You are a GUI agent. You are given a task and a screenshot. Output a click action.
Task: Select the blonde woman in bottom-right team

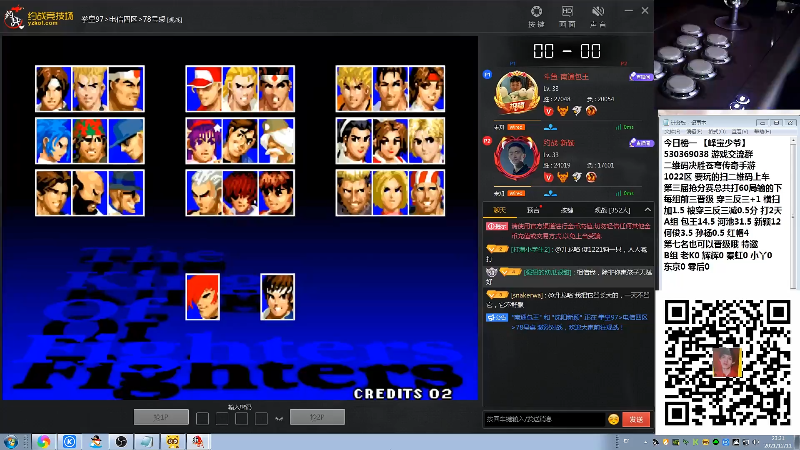[x=390, y=193]
